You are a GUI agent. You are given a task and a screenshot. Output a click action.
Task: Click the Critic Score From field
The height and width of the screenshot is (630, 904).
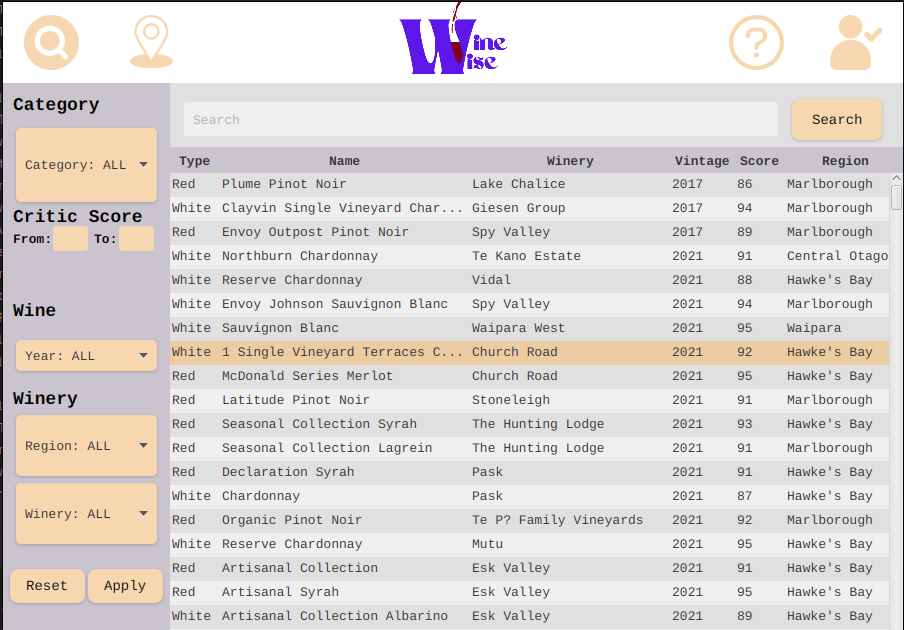point(70,239)
